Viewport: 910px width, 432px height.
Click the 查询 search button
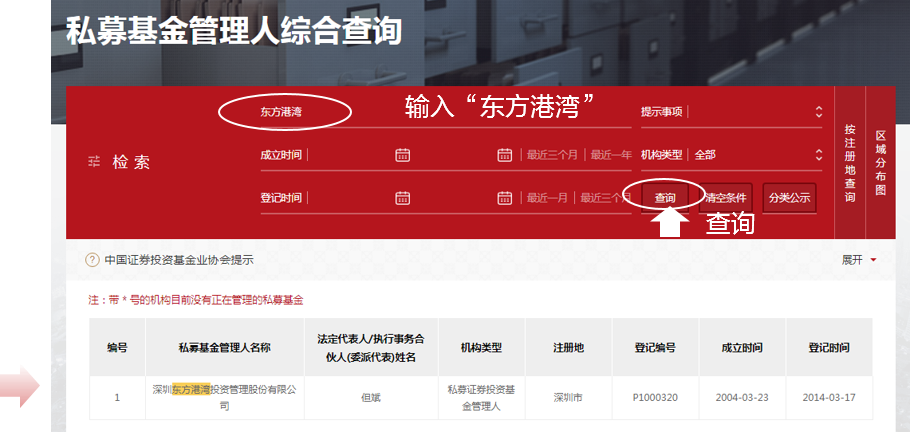point(665,198)
